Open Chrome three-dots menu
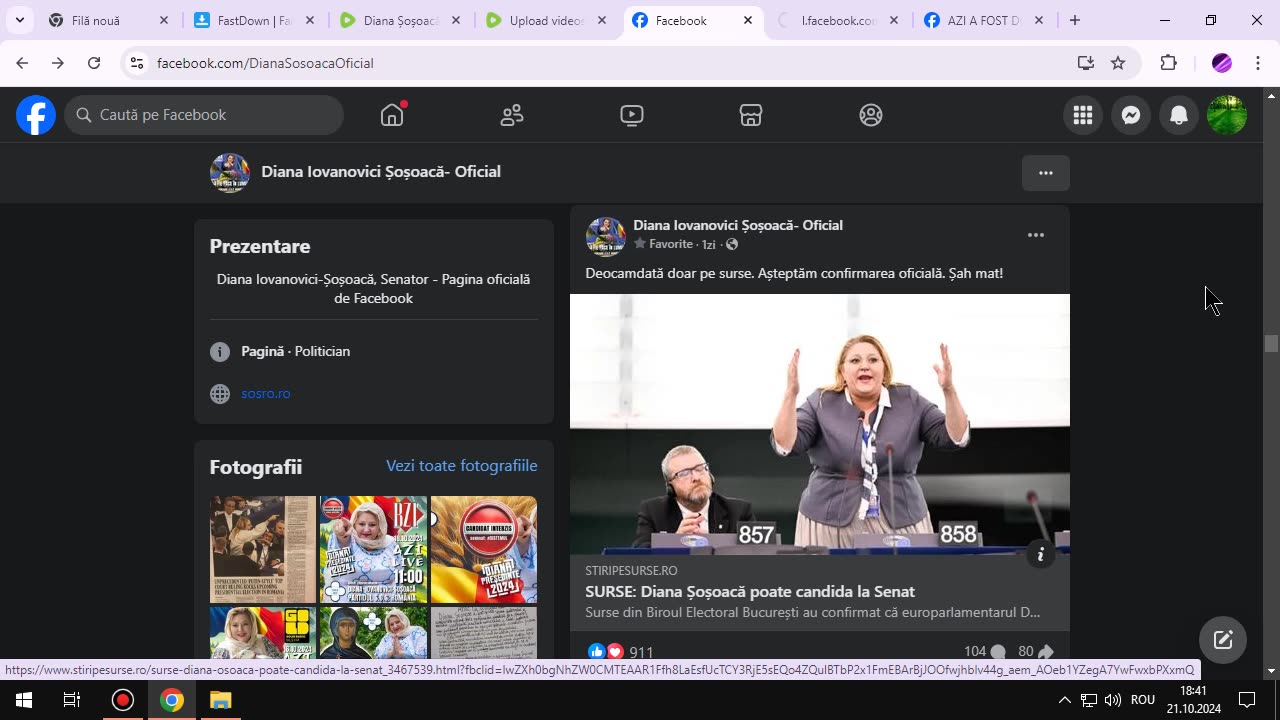The width and height of the screenshot is (1280, 720). [x=1257, y=63]
